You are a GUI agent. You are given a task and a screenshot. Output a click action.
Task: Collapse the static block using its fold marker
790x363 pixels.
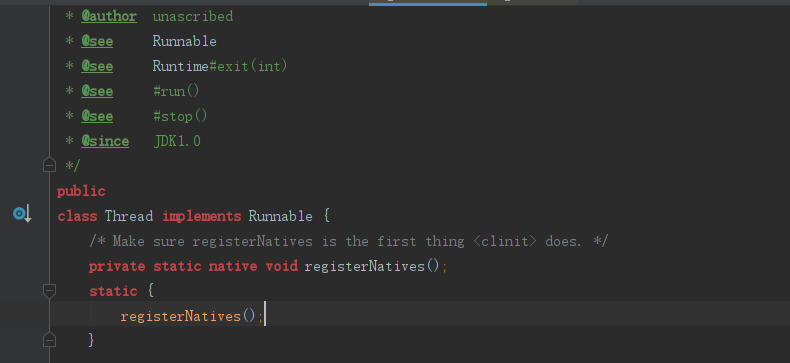49,291
